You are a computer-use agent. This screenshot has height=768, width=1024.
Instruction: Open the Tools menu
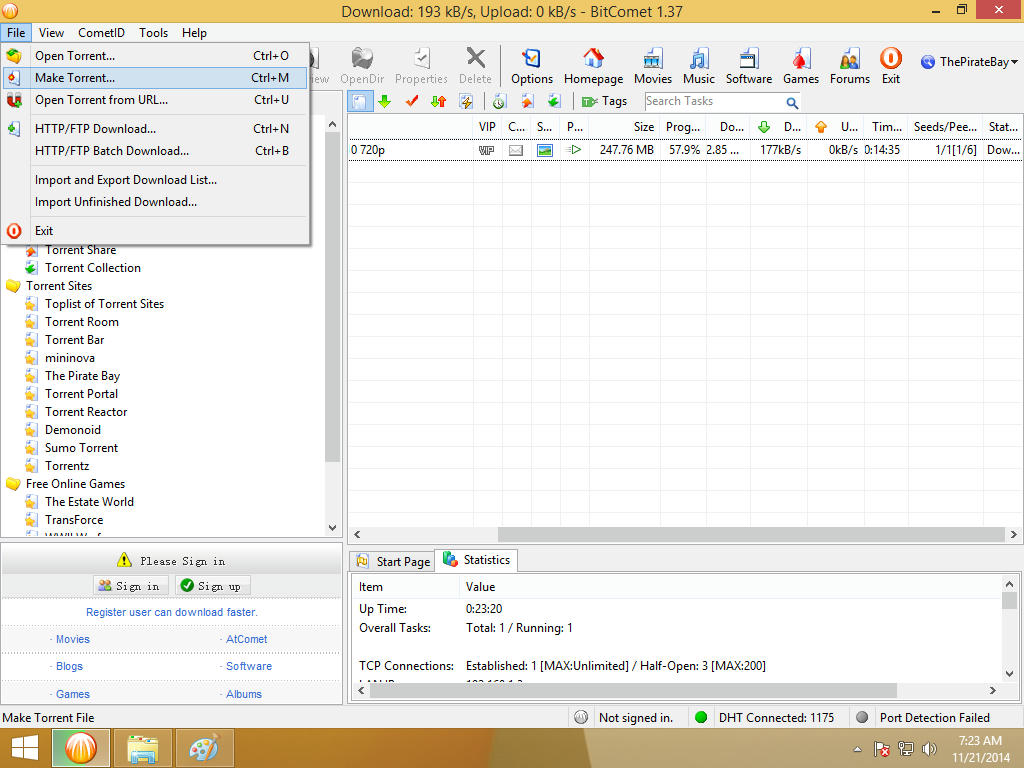pyautogui.click(x=153, y=33)
